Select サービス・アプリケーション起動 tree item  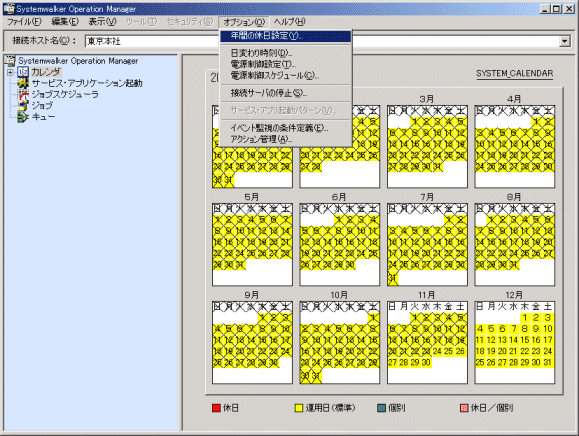87,83
